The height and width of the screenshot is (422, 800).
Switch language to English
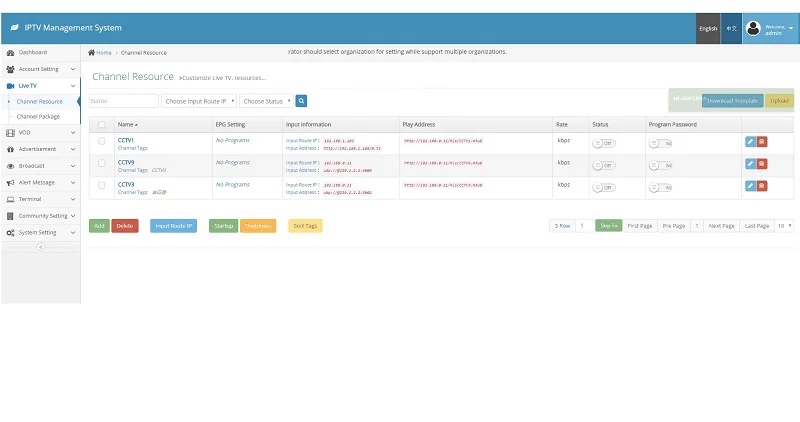[x=708, y=29]
